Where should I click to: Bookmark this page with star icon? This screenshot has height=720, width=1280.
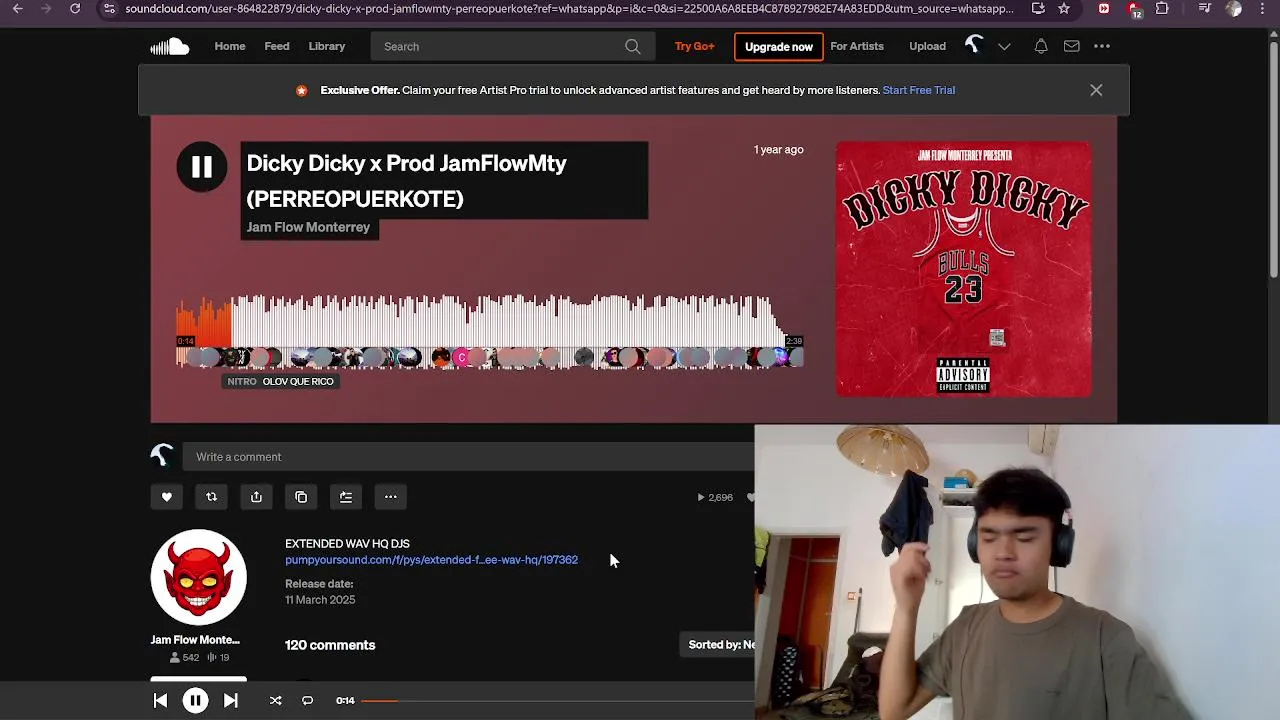pyautogui.click(x=1063, y=9)
